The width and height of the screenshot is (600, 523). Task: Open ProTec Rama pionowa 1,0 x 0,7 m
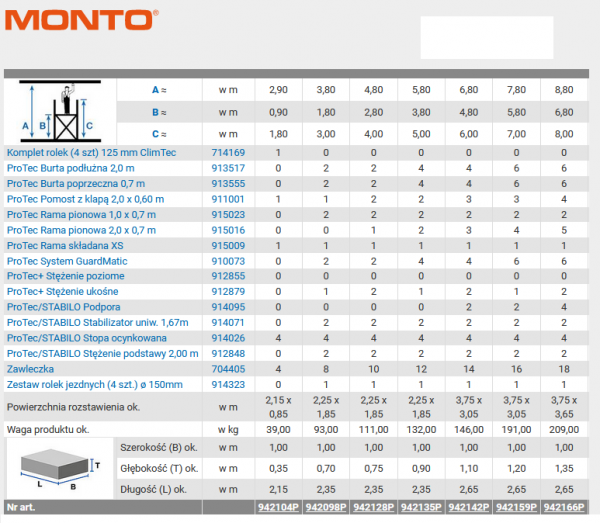81,215
